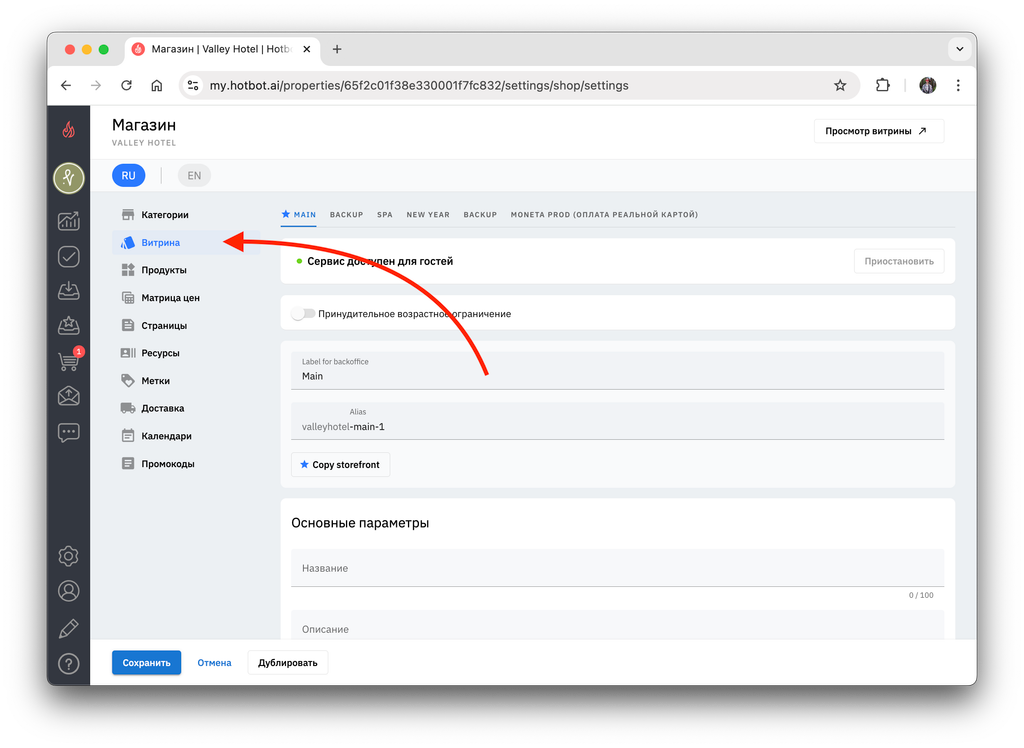Select the NEW YEAR storefront tab
The width and height of the screenshot is (1024, 748).
coord(428,215)
